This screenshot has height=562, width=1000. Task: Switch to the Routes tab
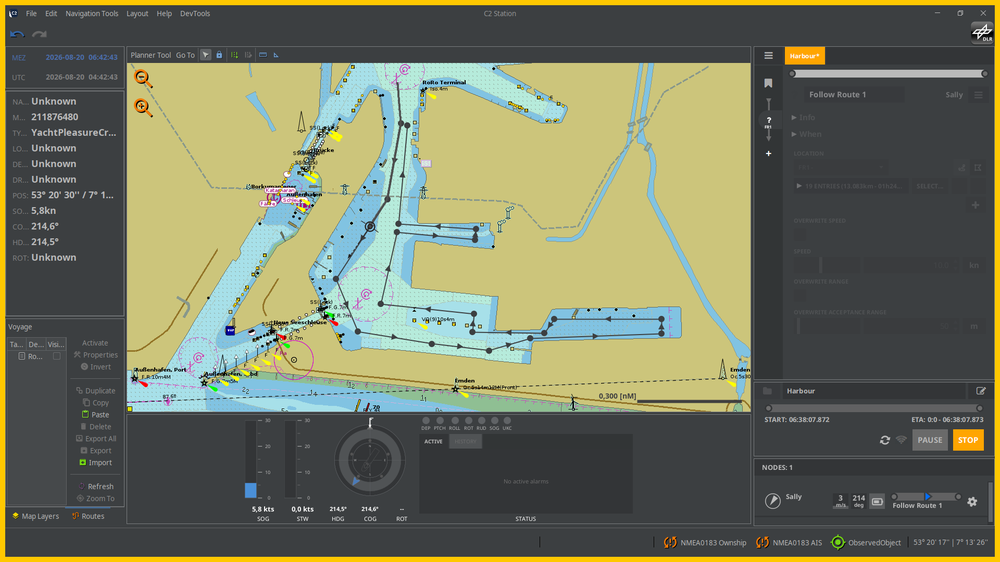[88, 516]
